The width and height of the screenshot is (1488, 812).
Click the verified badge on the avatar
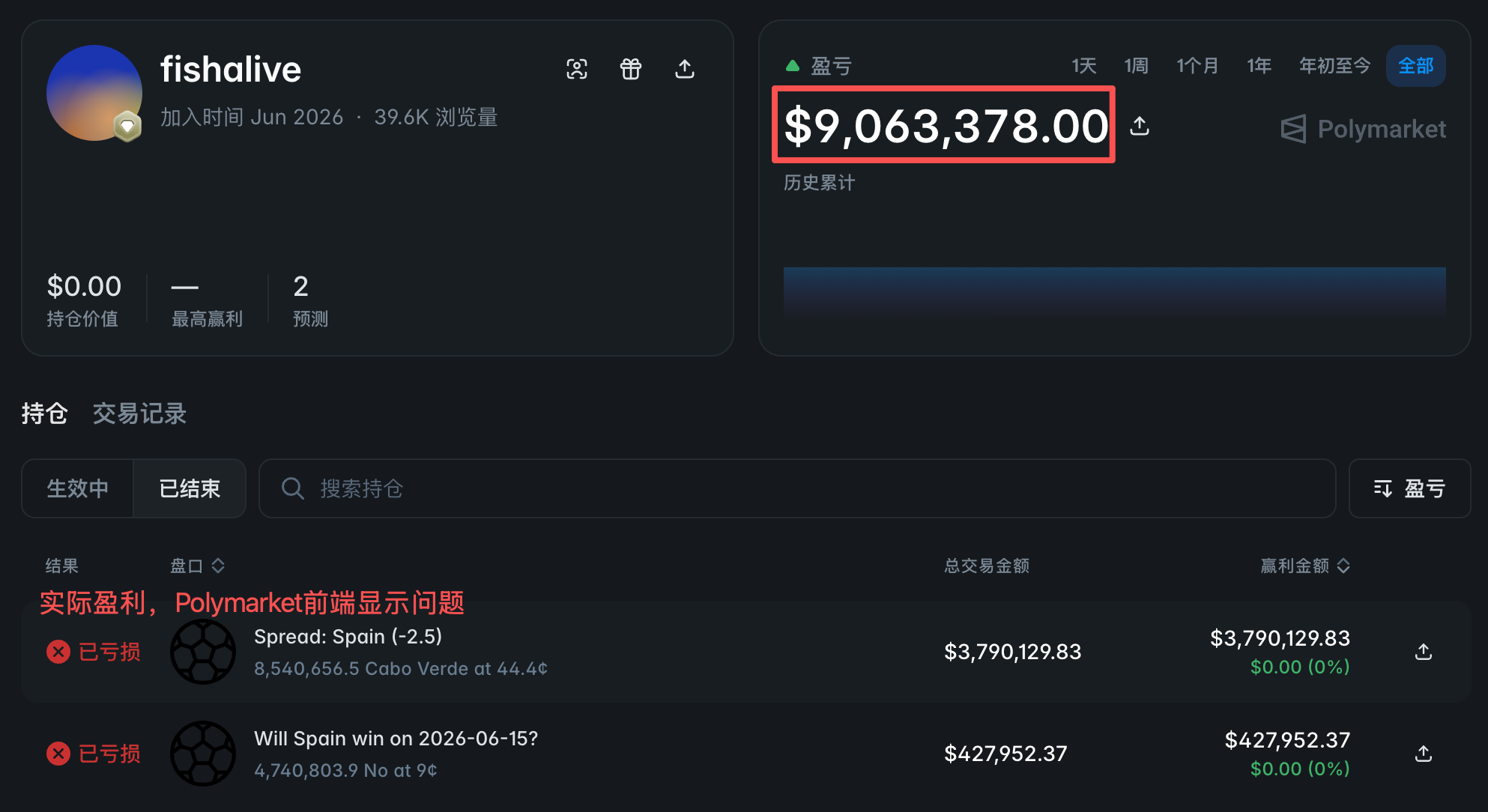(x=127, y=127)
